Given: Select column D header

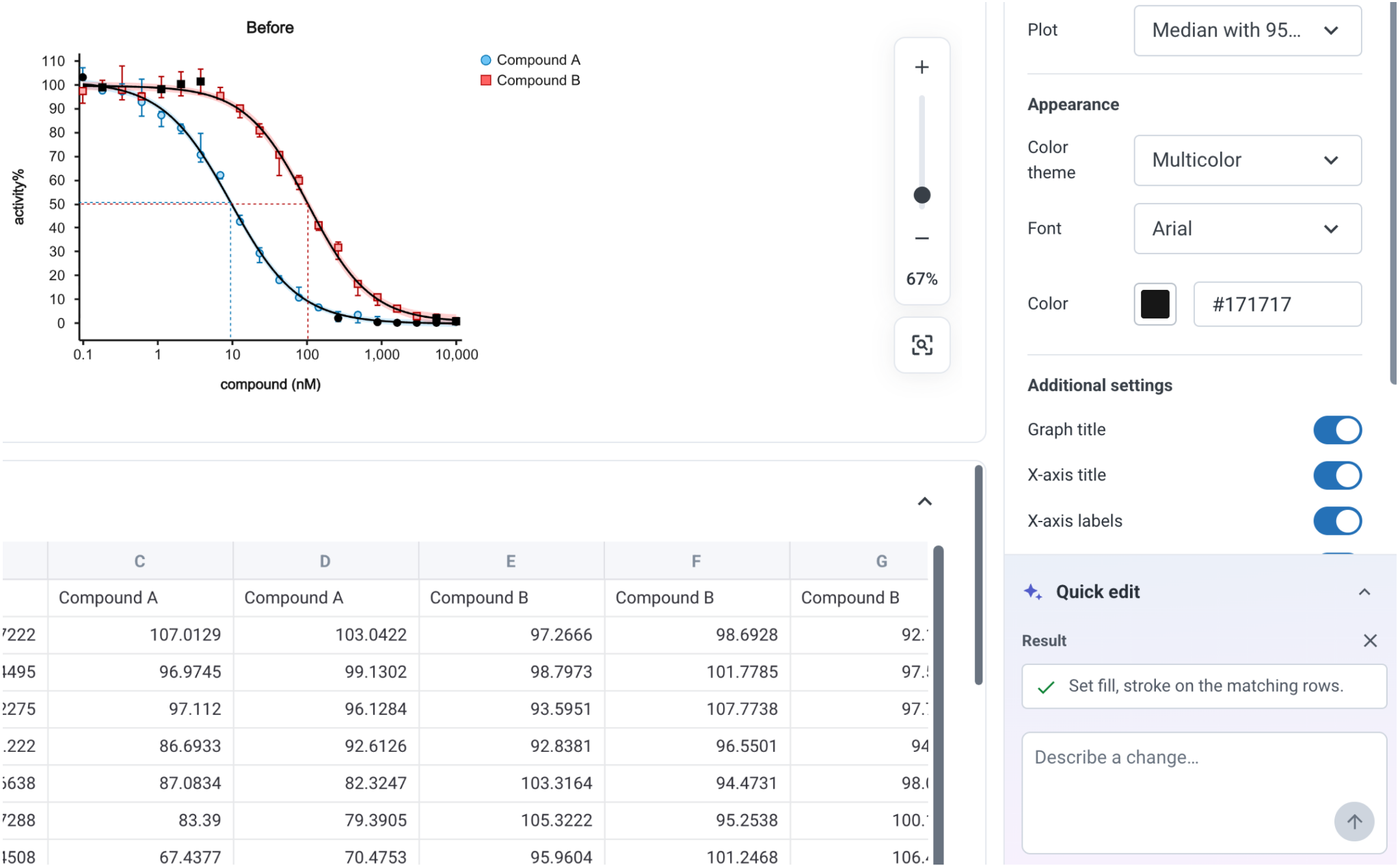Looking at the screenshot, I should [325, 561].
